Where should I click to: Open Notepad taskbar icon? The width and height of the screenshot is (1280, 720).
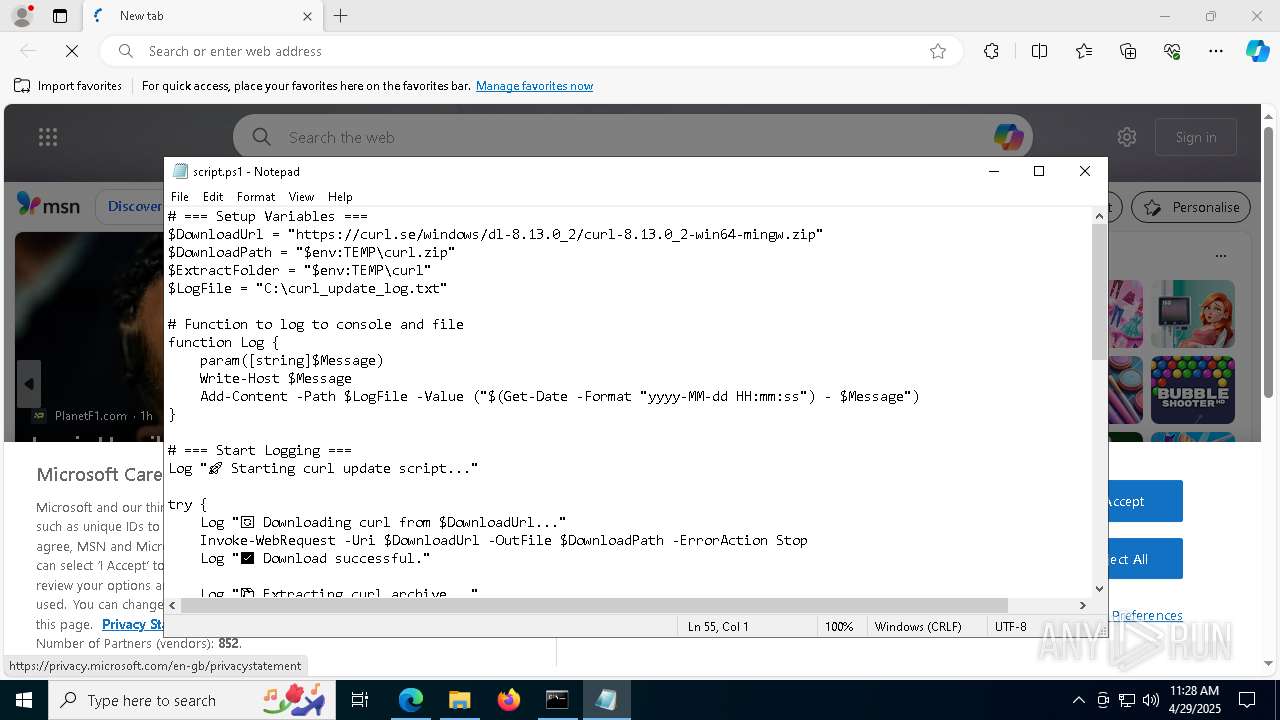pos(606,700)
